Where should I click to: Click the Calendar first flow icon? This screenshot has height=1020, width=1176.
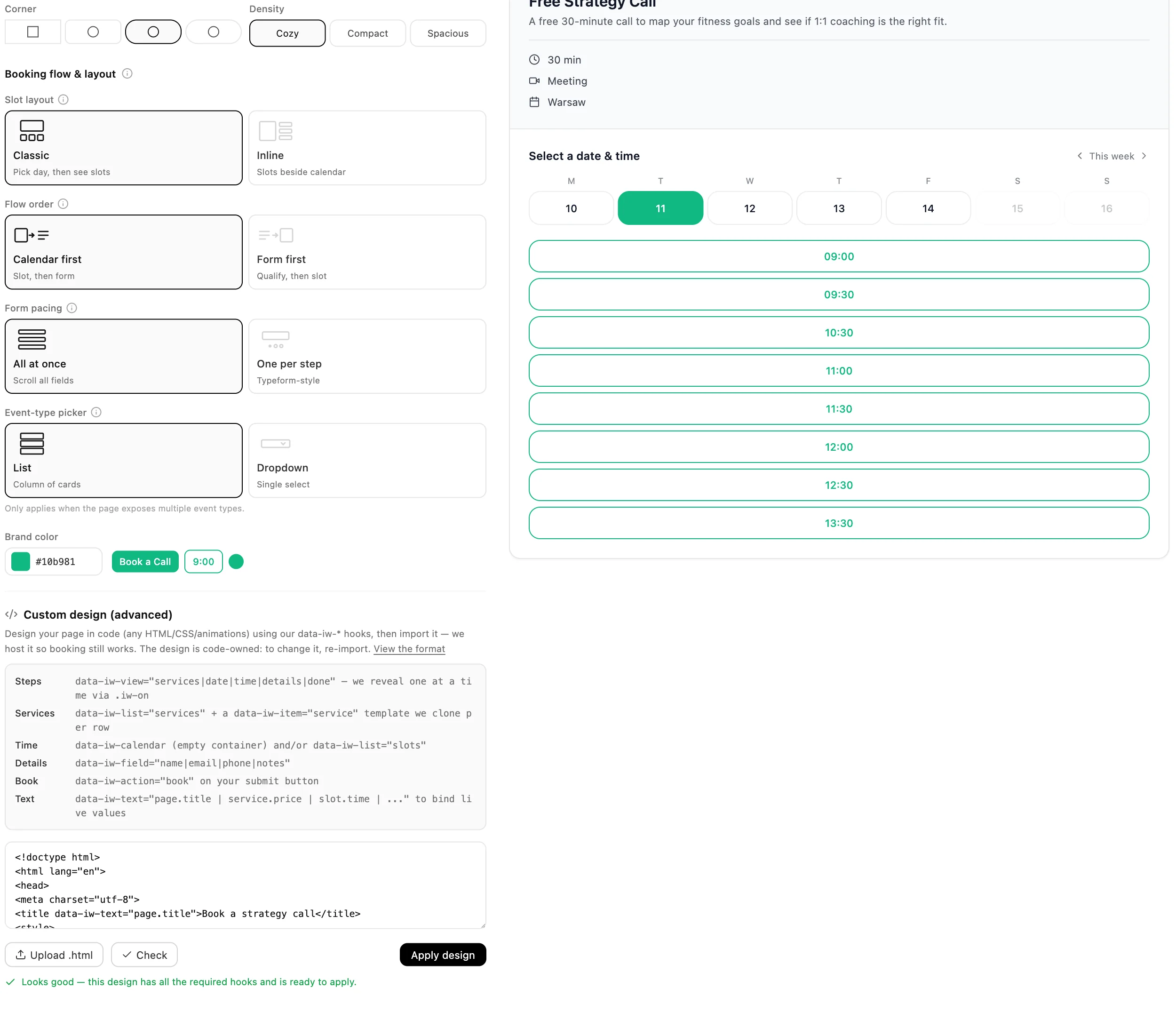[x=32, y=235]
